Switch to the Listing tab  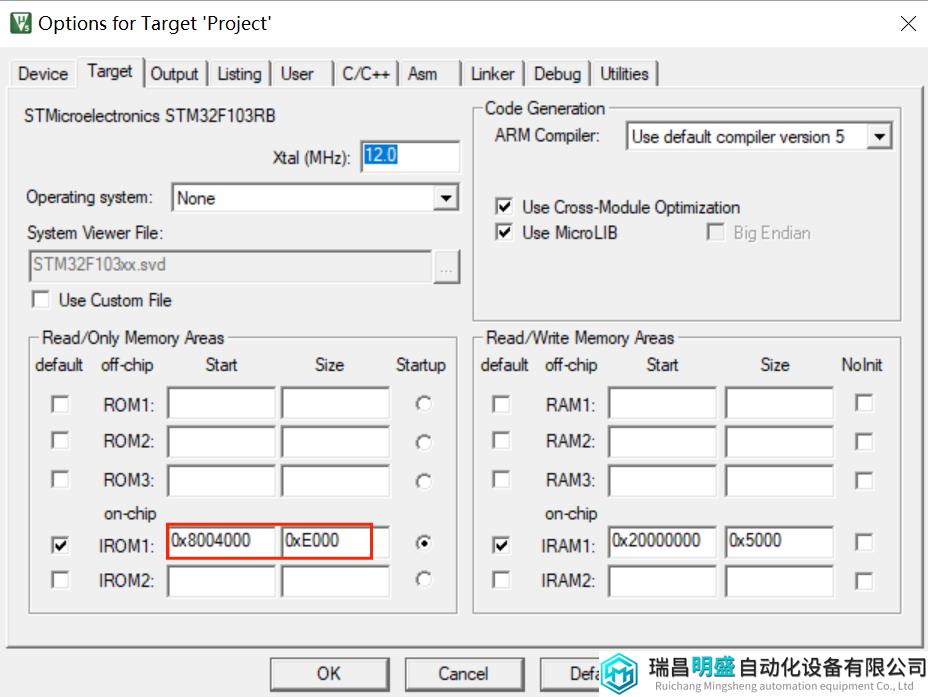(239, 74)
